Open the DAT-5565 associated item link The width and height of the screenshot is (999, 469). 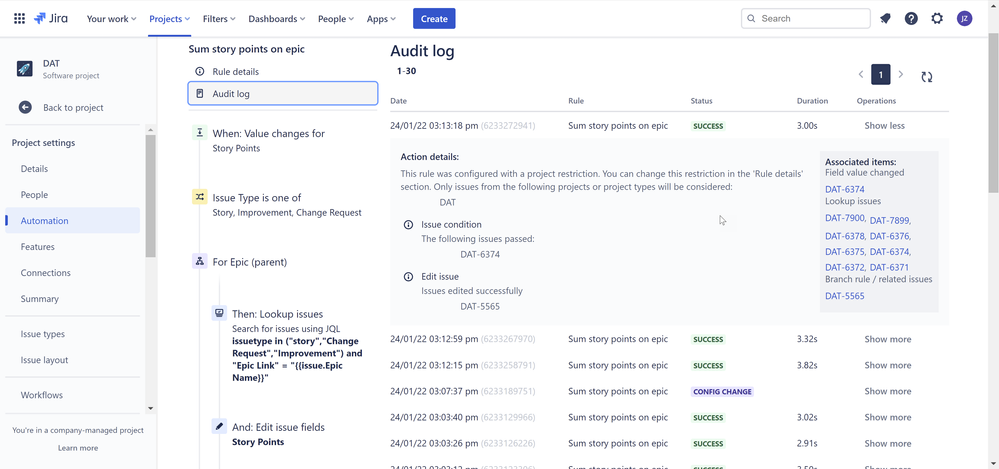[845, 296]
